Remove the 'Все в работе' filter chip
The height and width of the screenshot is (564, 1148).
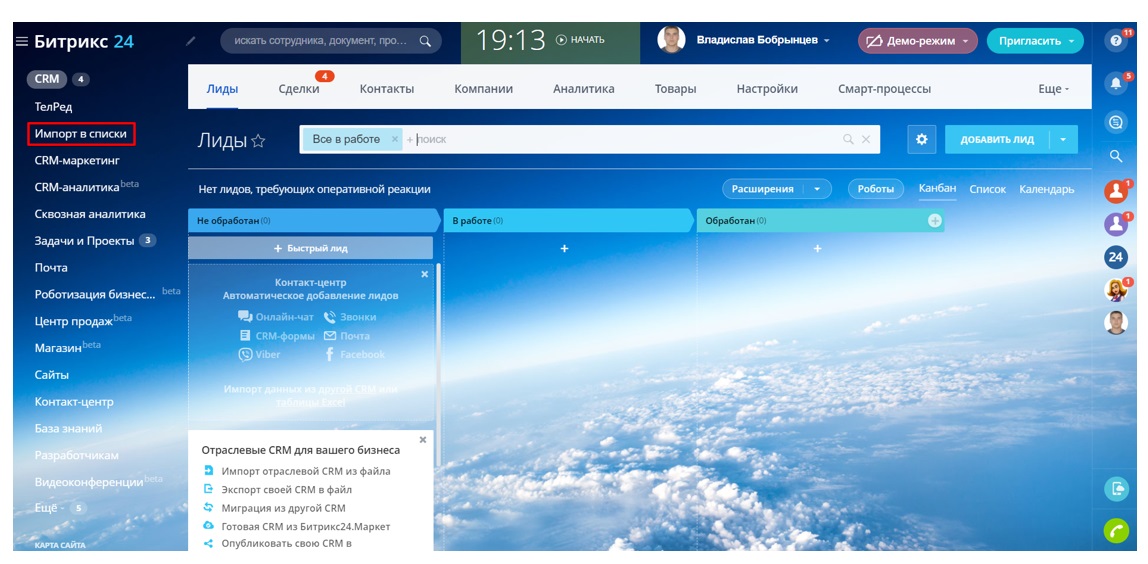[395, 138]
